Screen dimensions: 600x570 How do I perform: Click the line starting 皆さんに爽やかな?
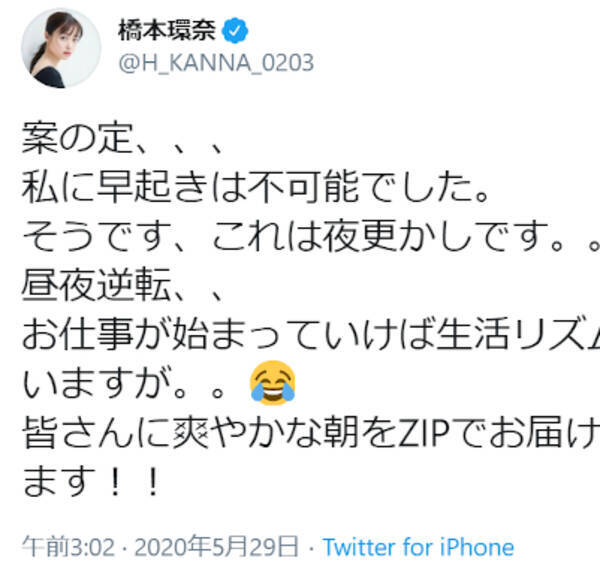(311, 433)
